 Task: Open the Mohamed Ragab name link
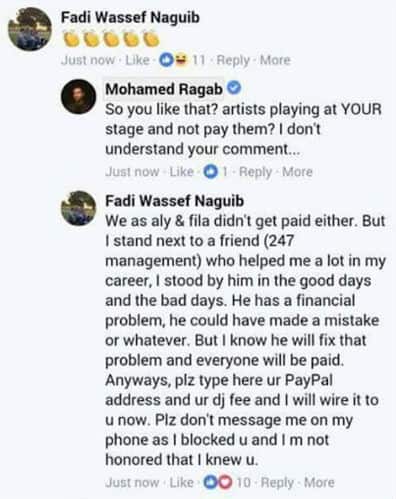click(164, 89)
